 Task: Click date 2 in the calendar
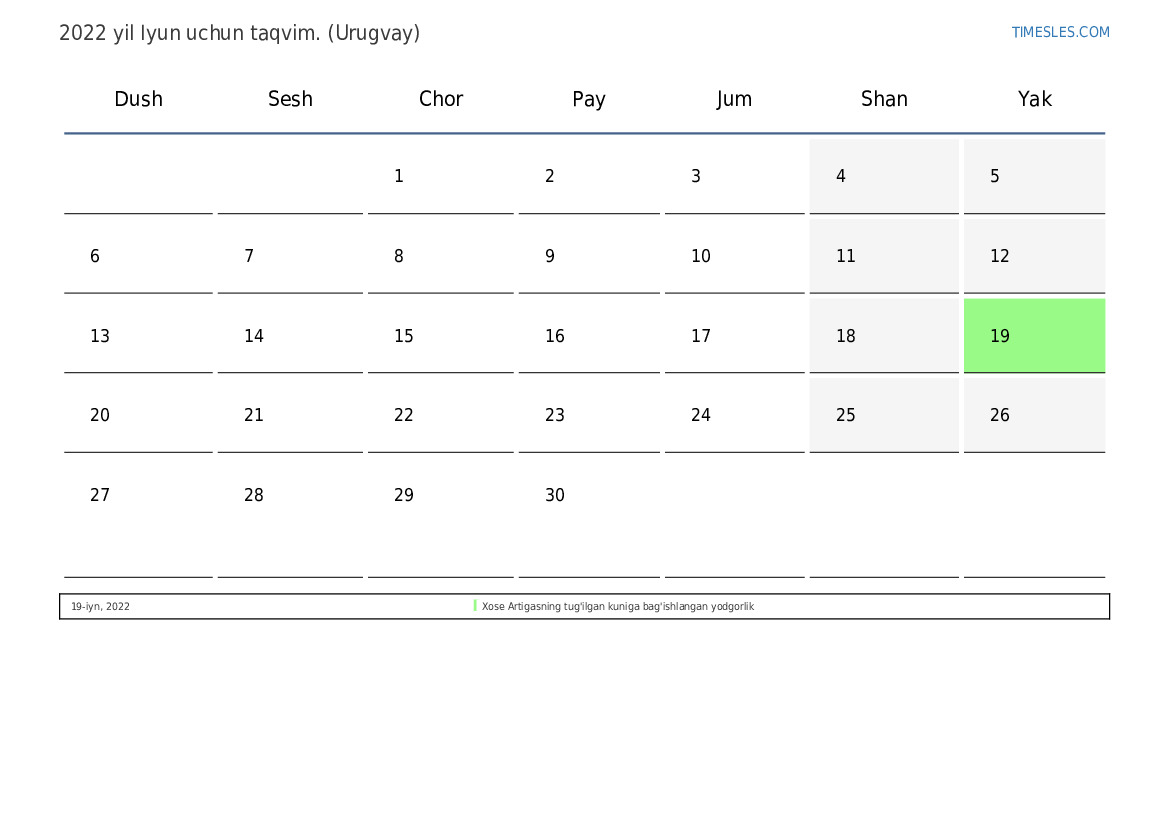pyautogui.click(x=549, y=176)
